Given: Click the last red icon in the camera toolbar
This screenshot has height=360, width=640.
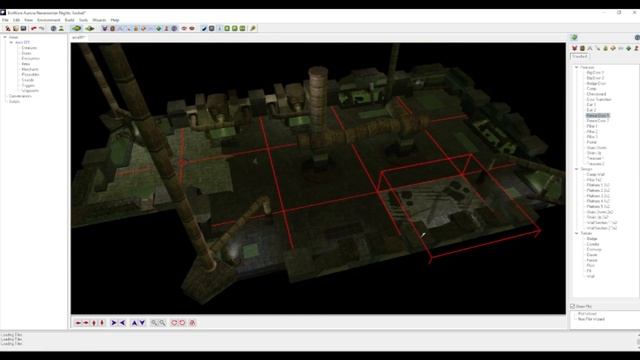Looking at the screenshot, I should pos(192,323).
